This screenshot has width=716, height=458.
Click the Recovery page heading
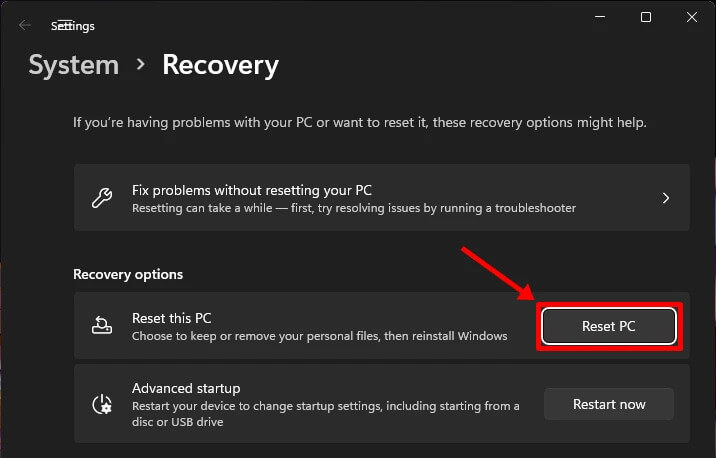click(220, 65)
